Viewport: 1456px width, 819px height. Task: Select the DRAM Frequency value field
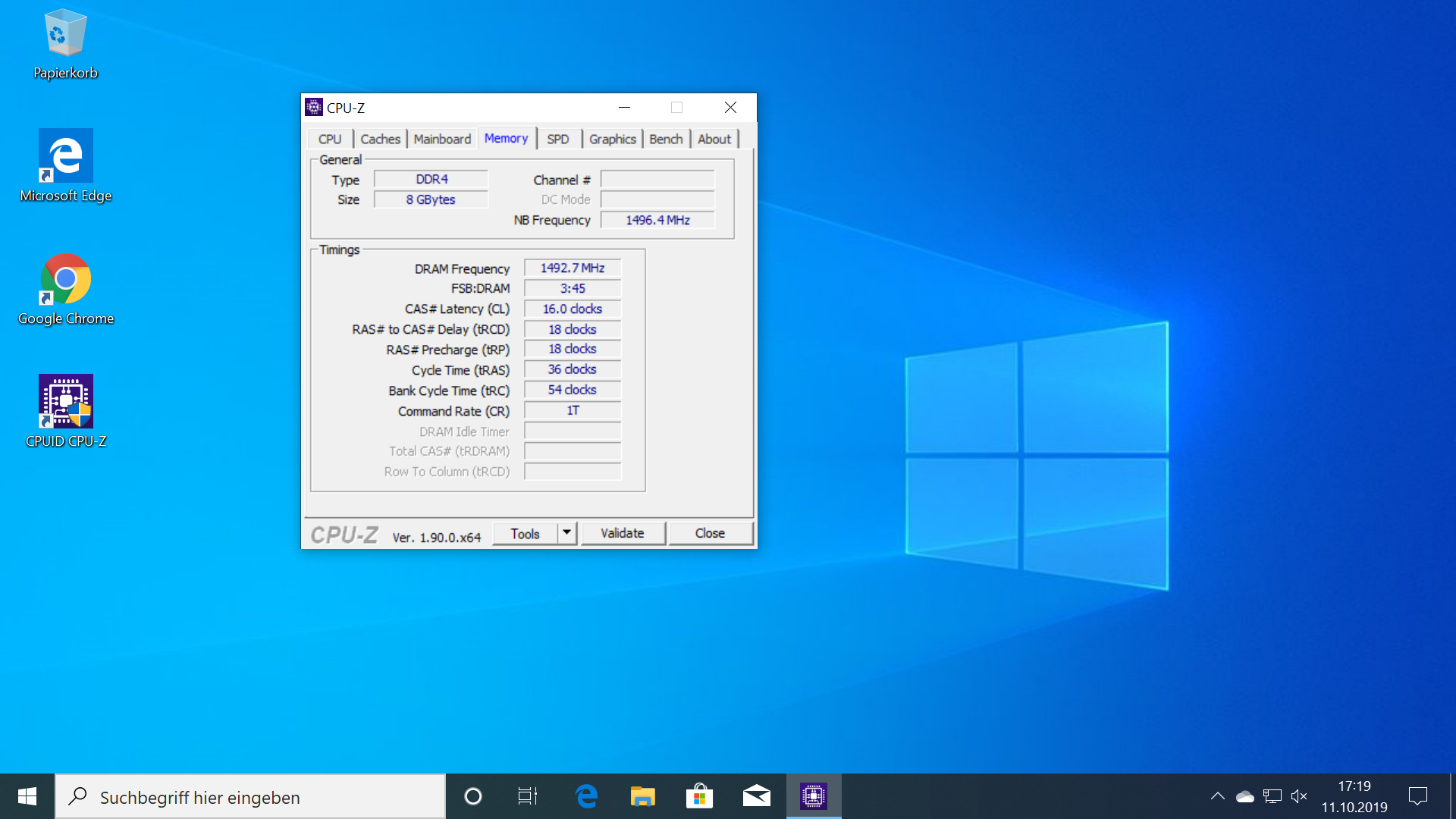pyautogui.click(x=572, y=268)
